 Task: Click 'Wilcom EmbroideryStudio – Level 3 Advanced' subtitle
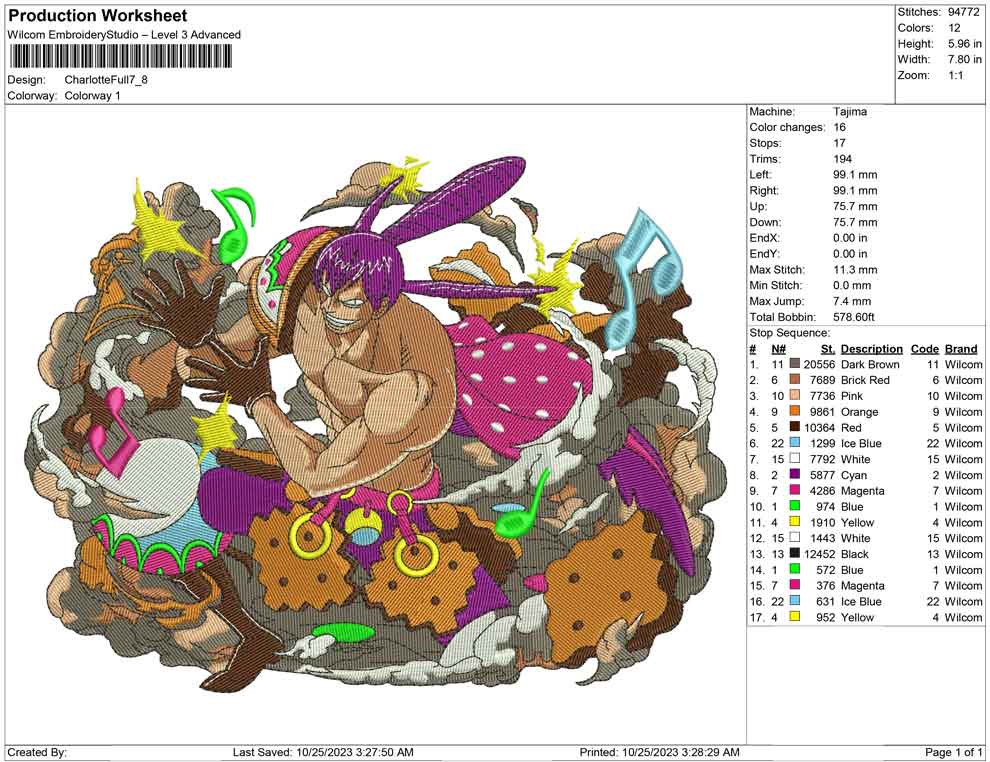coord(124,35)
